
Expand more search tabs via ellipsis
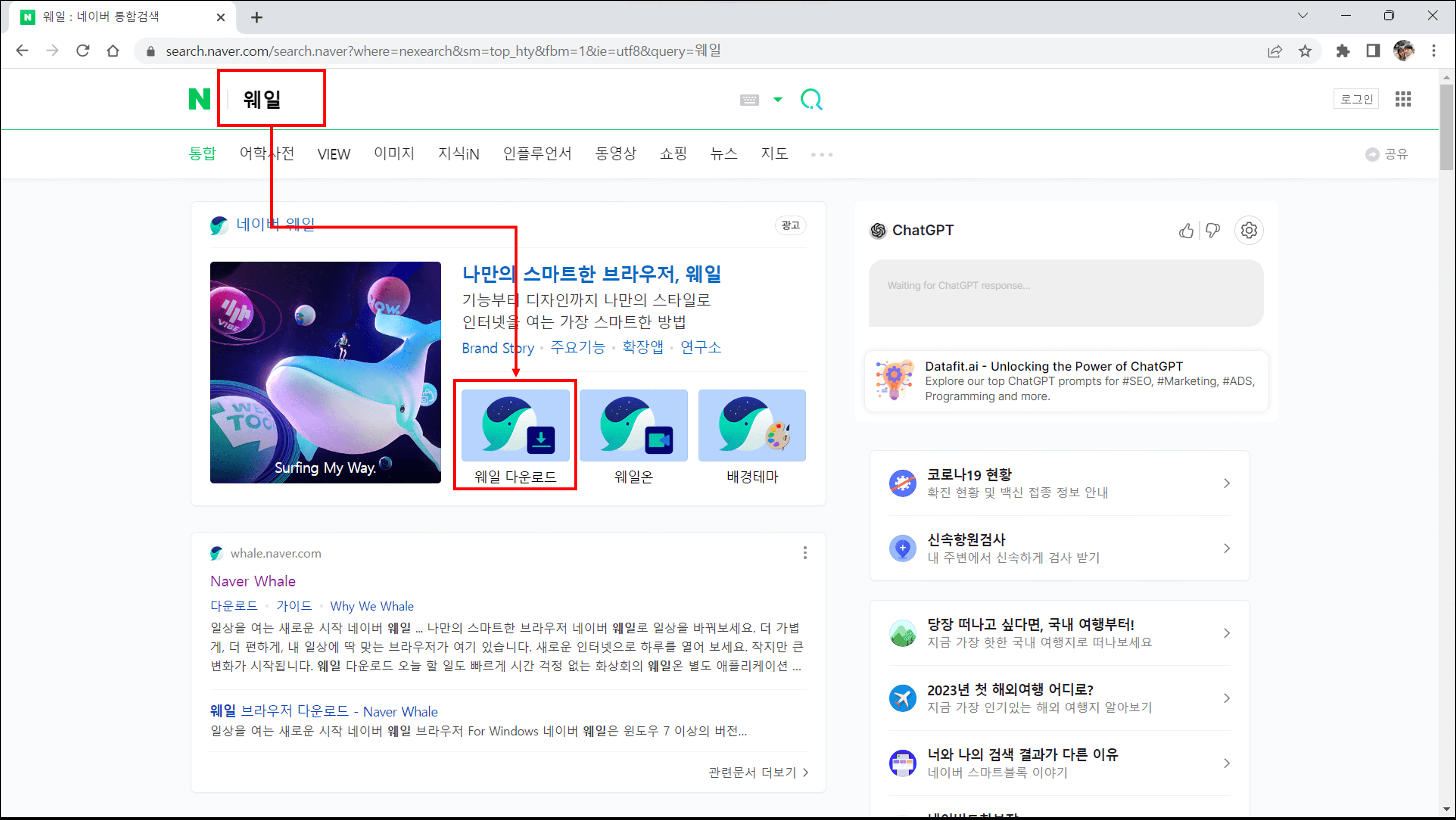click(x=821, y=154)
